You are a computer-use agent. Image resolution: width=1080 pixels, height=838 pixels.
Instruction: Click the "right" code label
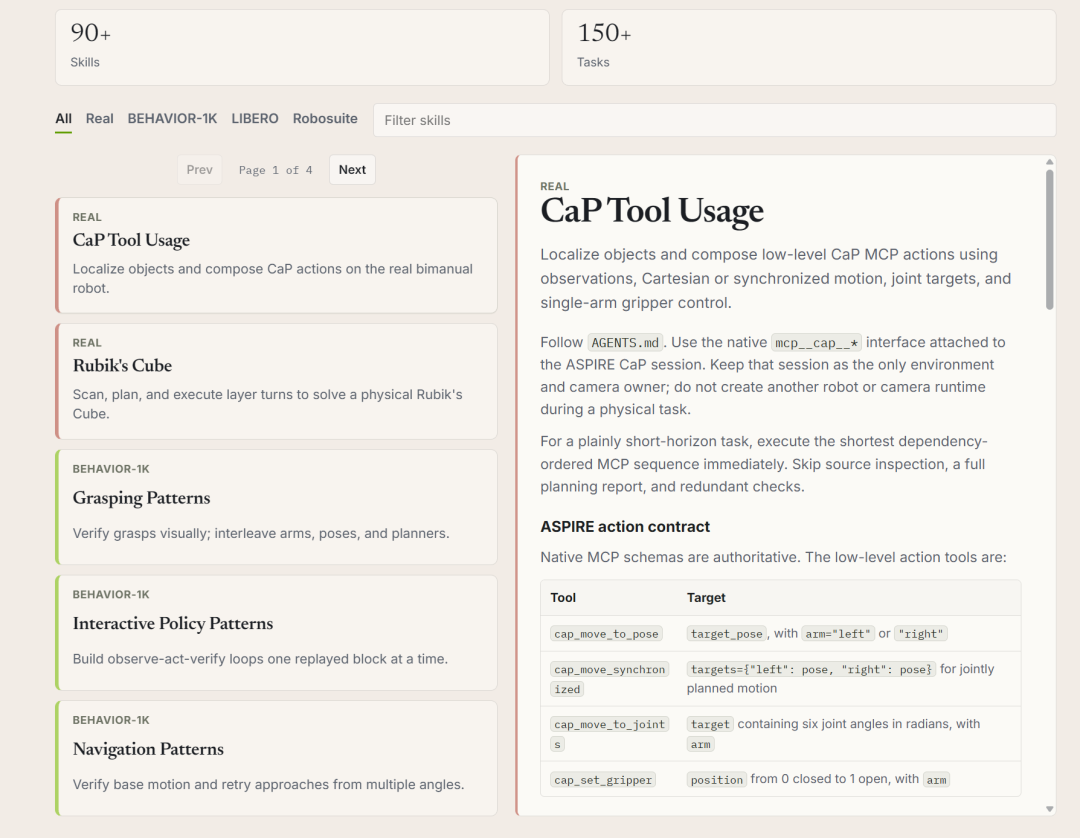pyautogui.click(x=921, y=633)
